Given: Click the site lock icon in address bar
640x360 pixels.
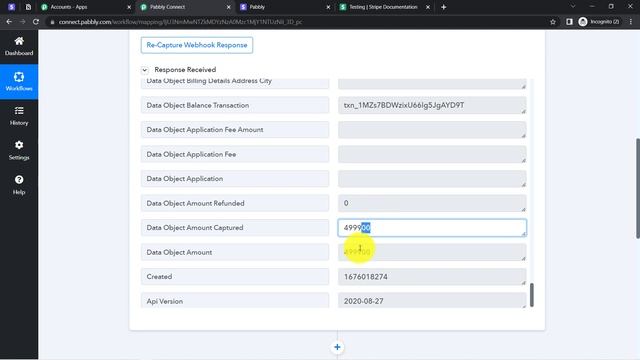Looking at the screenshot, I should pos(52,22).
